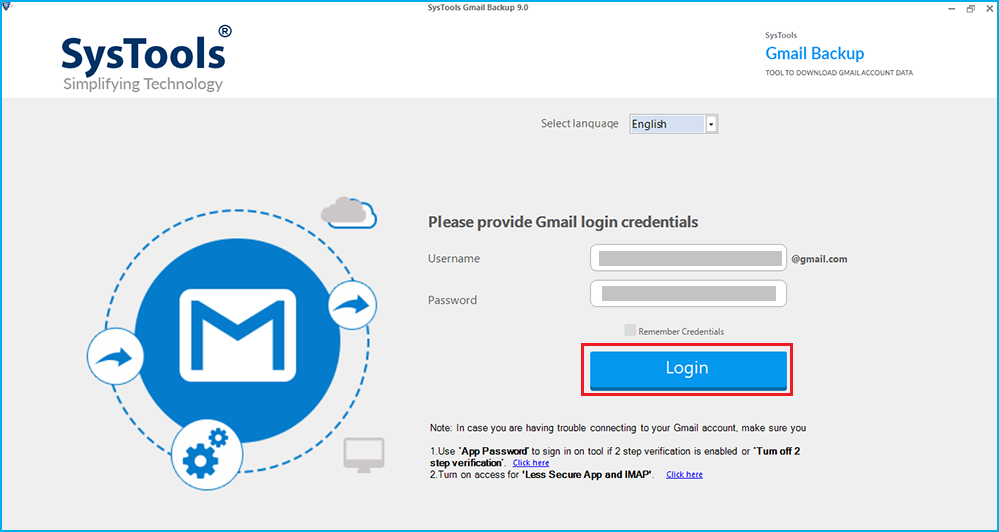Open the App Password 'Click here' link
Image resolution: width=999 pixels, height=532 pixels.
531,463
